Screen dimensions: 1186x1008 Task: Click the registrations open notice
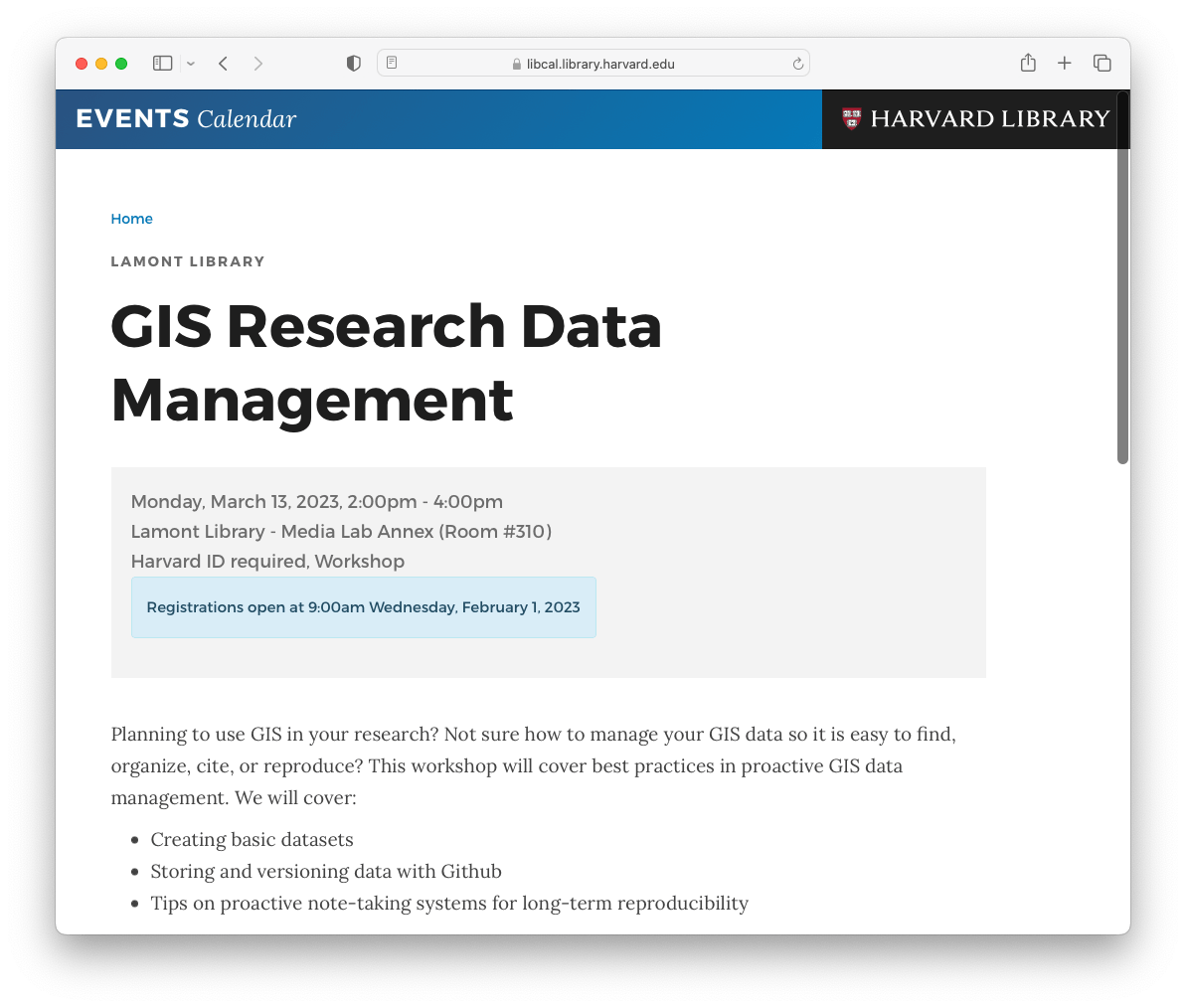(x=363, y=607)
